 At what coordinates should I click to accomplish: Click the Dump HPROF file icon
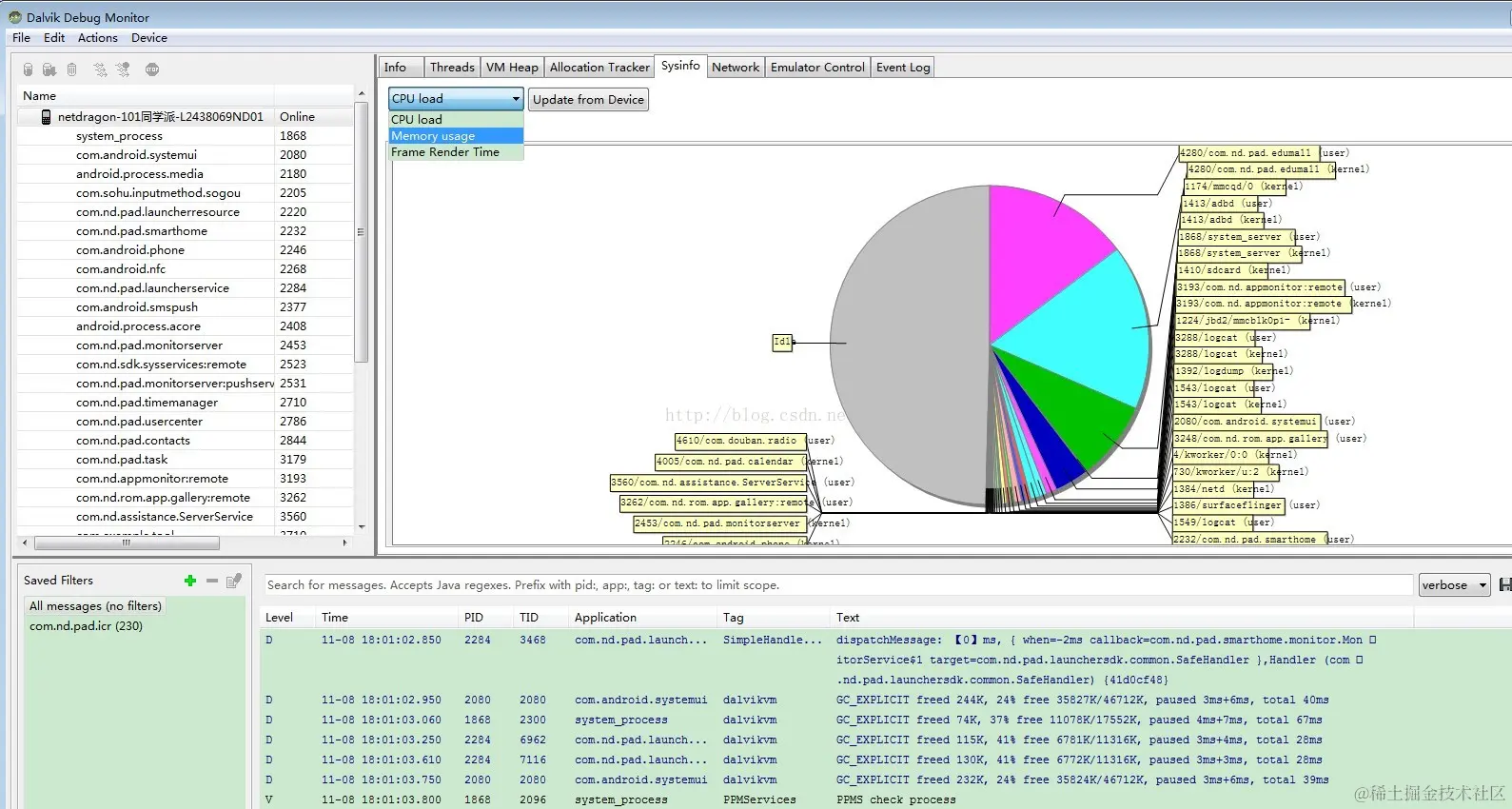click(49, 69)
